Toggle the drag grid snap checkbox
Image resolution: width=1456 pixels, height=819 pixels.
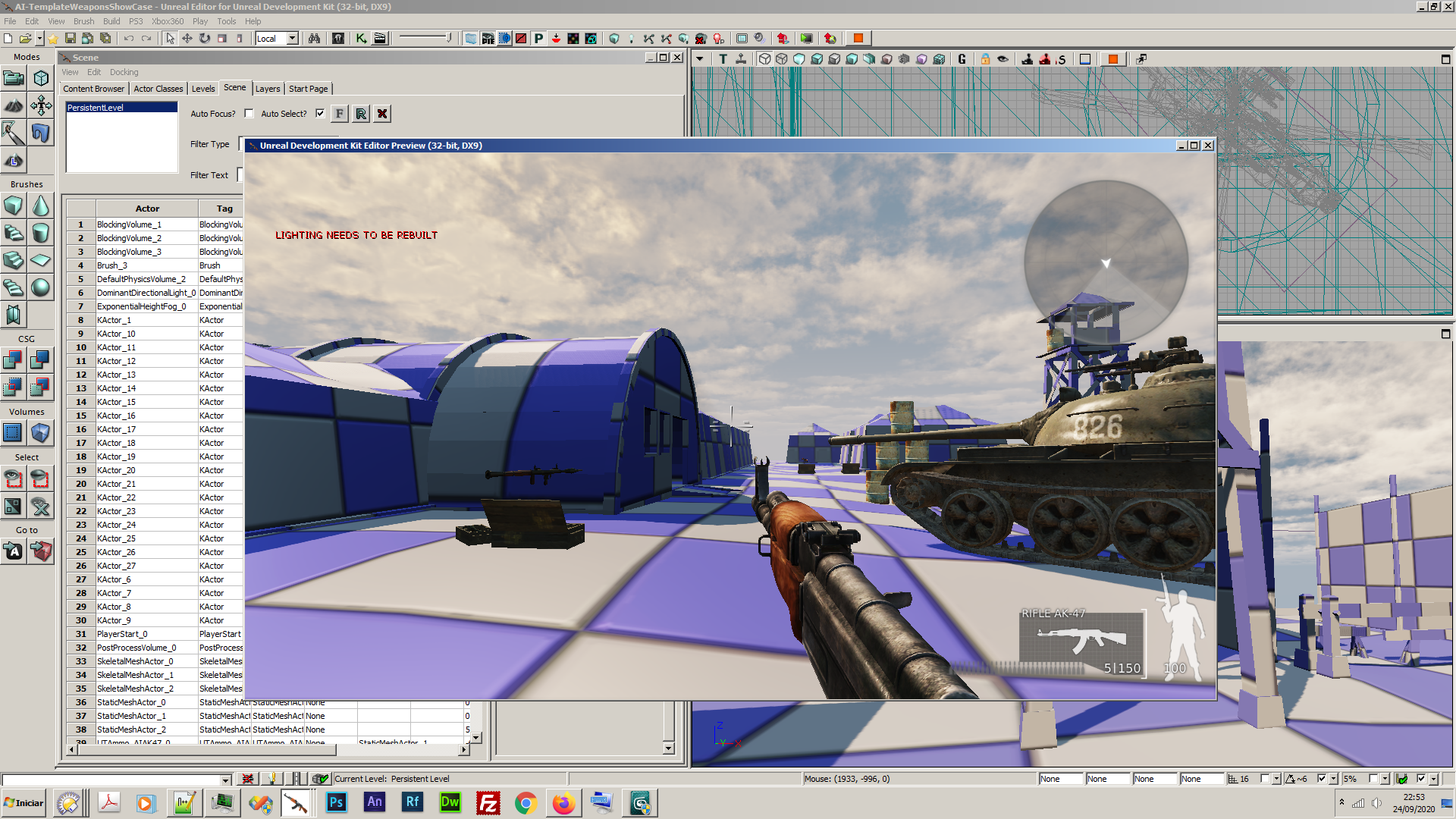click(1265, 779)
